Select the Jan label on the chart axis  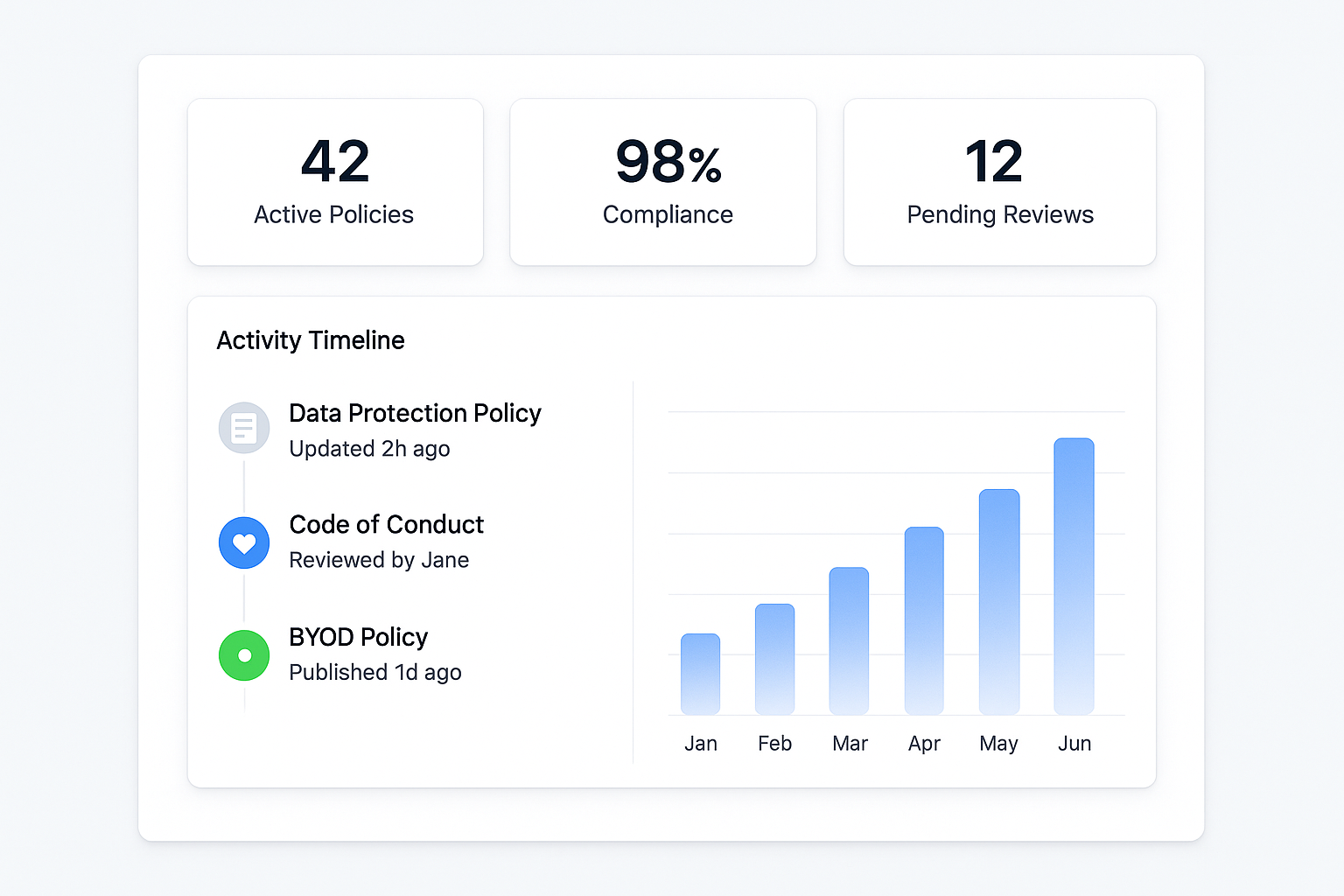[x=700, y=743]
